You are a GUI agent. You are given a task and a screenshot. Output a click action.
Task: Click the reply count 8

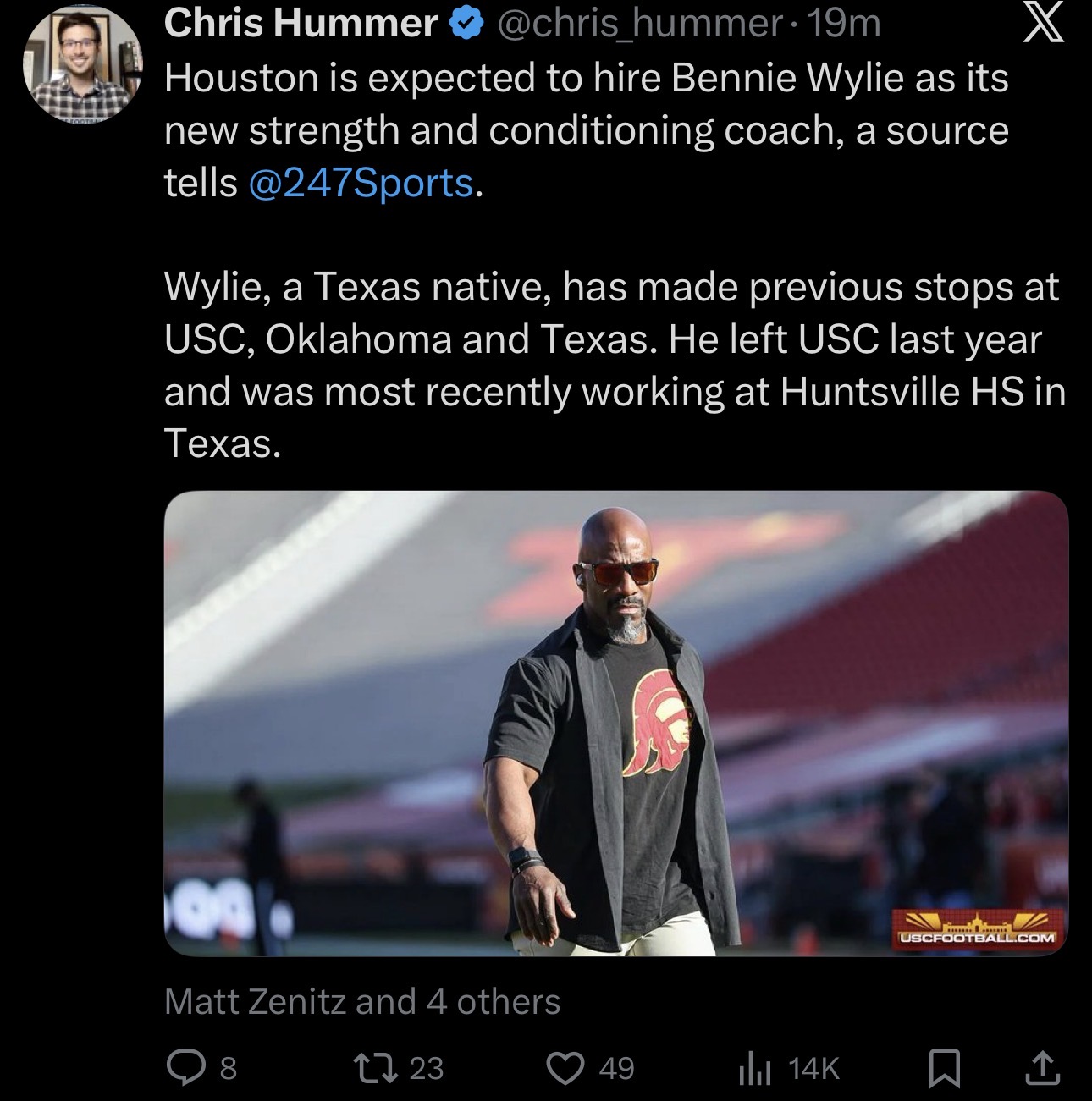[228, 1069]
